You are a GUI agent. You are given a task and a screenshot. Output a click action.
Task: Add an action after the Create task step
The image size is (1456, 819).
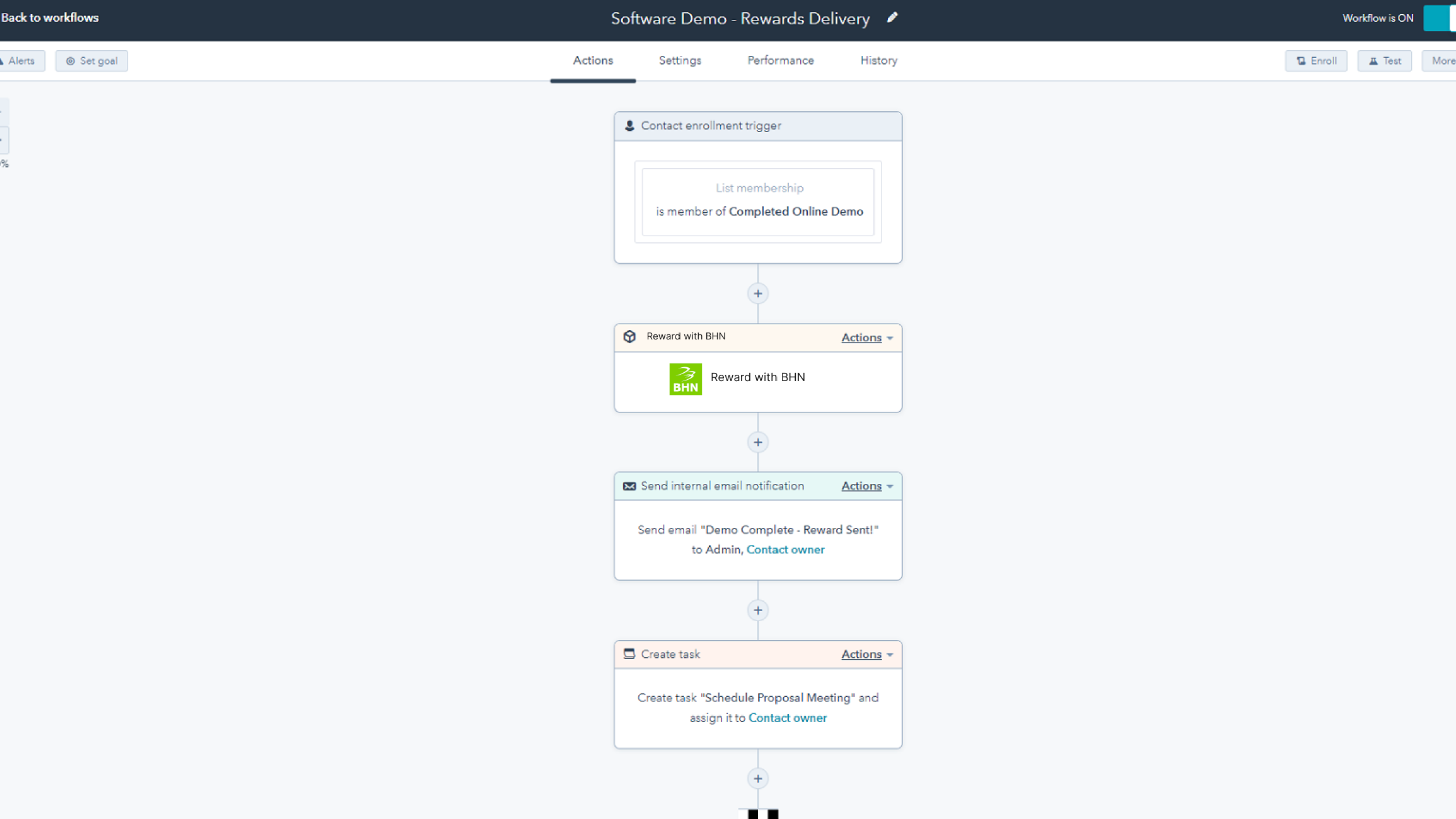point(758,779)
